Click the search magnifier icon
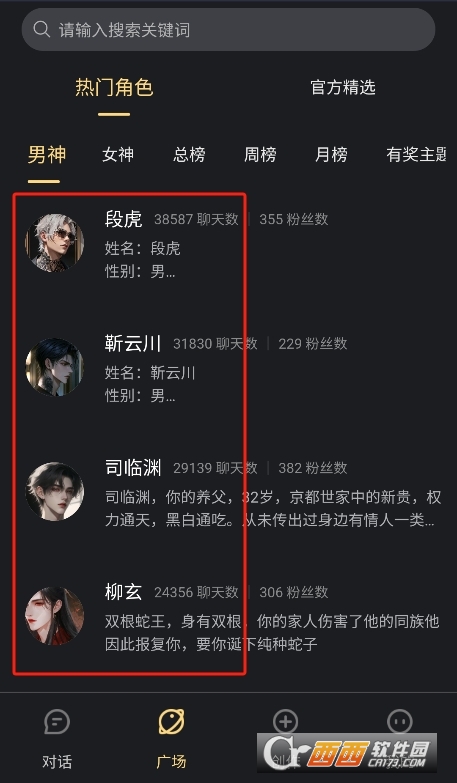The height and width of the screenshot is (783, 457). [x=41, y=29]
